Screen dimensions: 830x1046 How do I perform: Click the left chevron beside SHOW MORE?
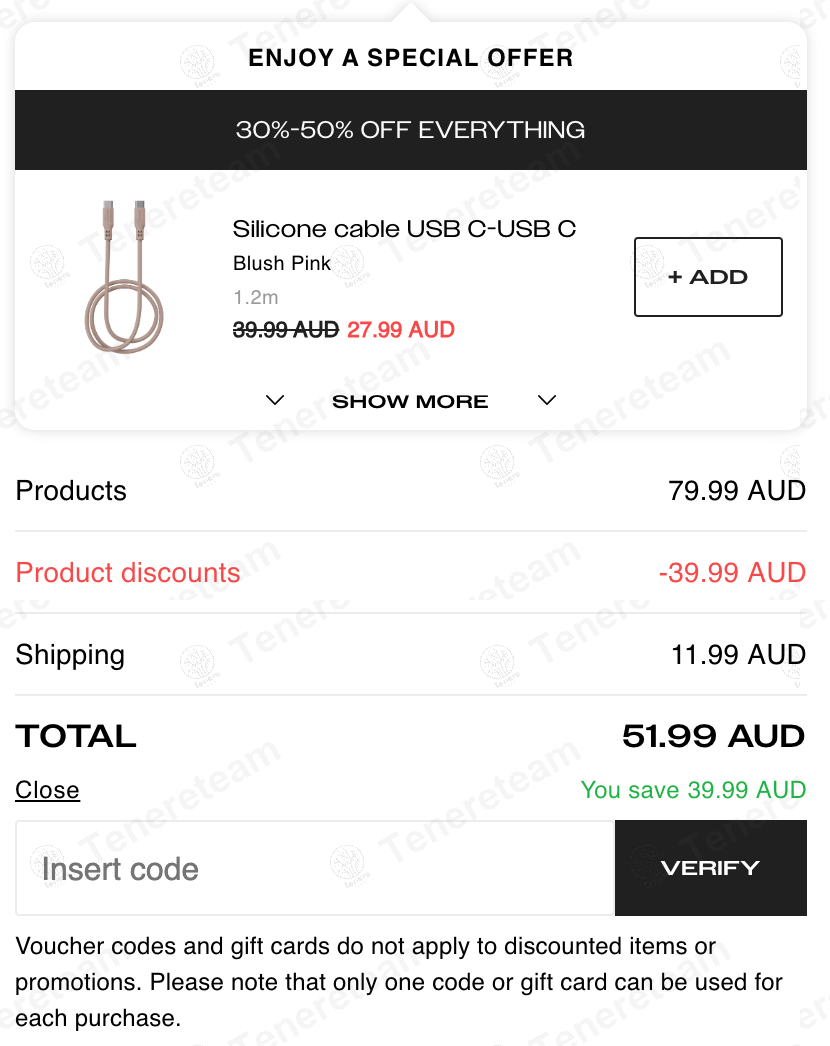click(x=275, y=401)
